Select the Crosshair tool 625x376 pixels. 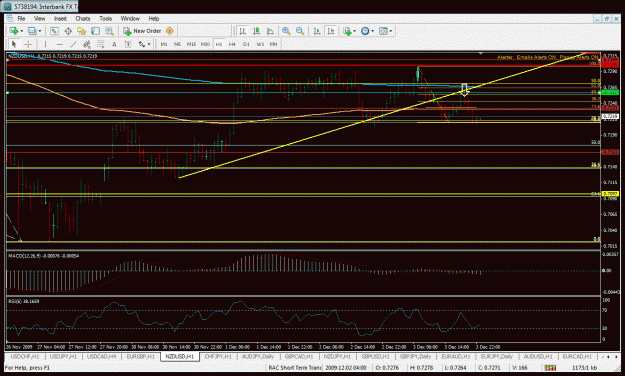(x=28, y=44)
